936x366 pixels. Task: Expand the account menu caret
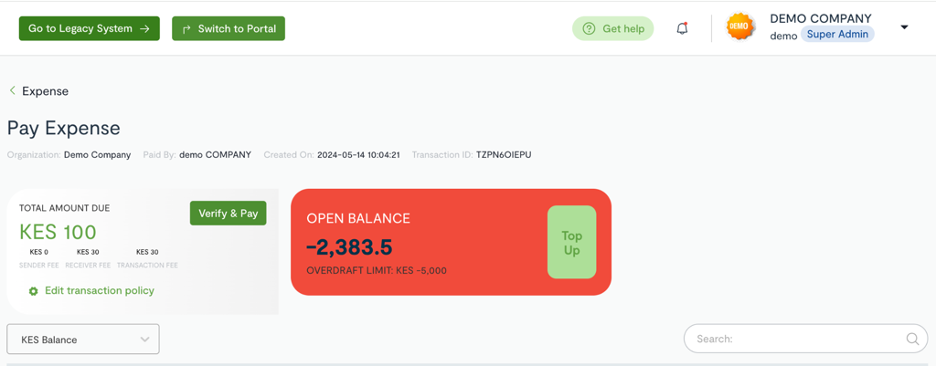pos(904,27)
